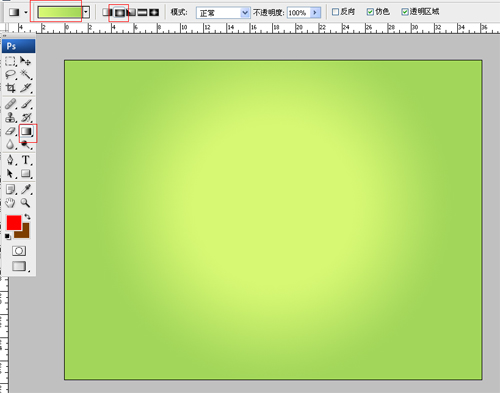
Task: Pick the Magic Wand tool
Action: (26, 74)
